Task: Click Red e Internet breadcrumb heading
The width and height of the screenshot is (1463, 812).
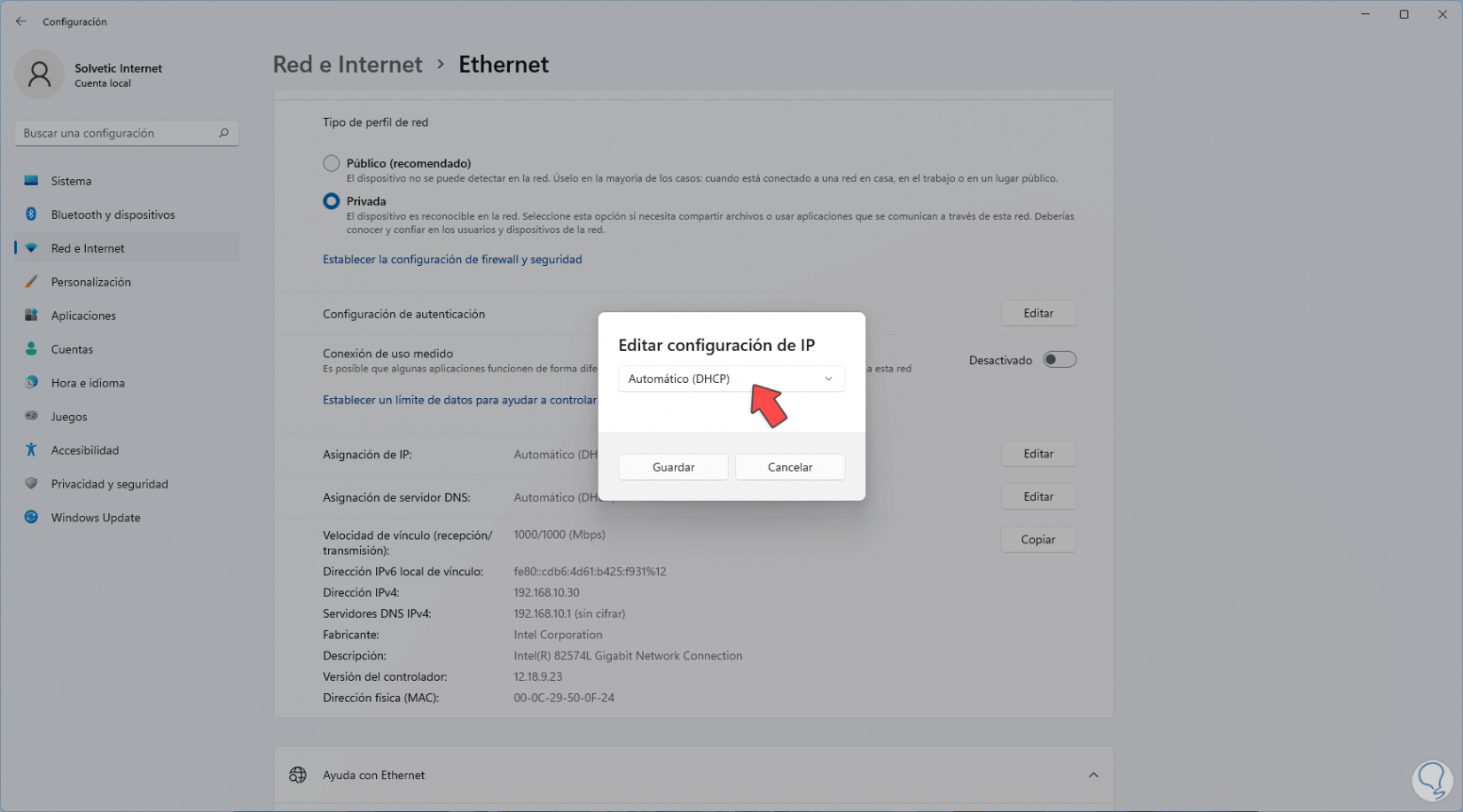Action: [348, 65]
